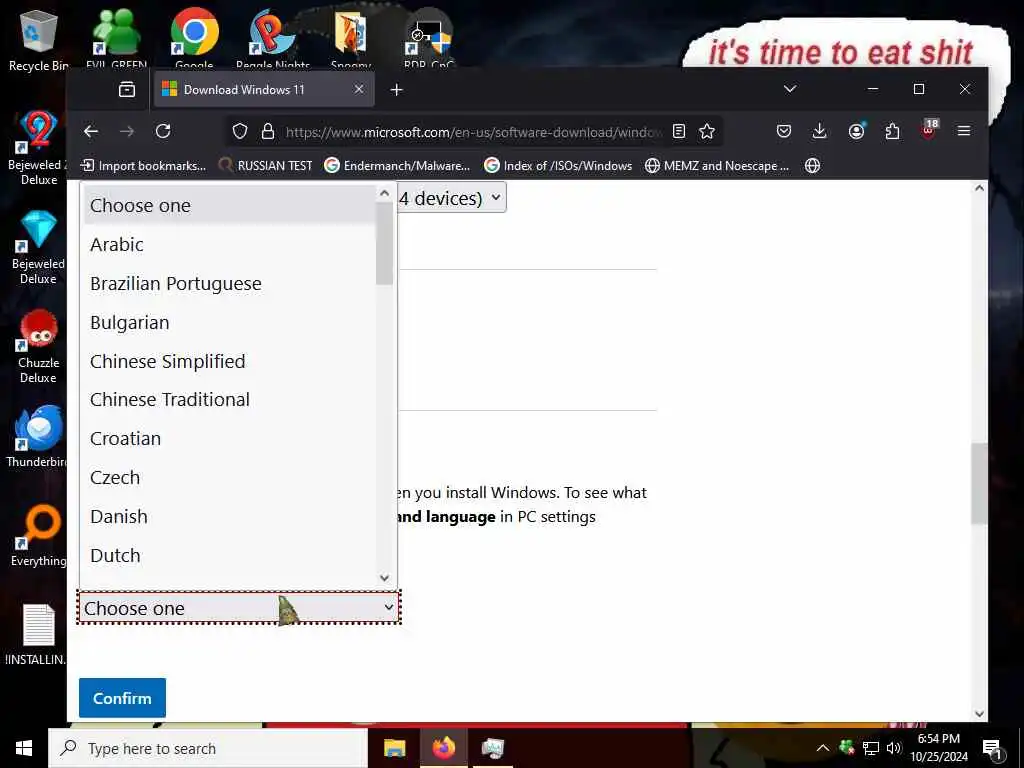Viewport: 1024px width, 768px height.
Task: Open Index of /ISOs/Windows bookmark
Action: click(x=558, y=166)
